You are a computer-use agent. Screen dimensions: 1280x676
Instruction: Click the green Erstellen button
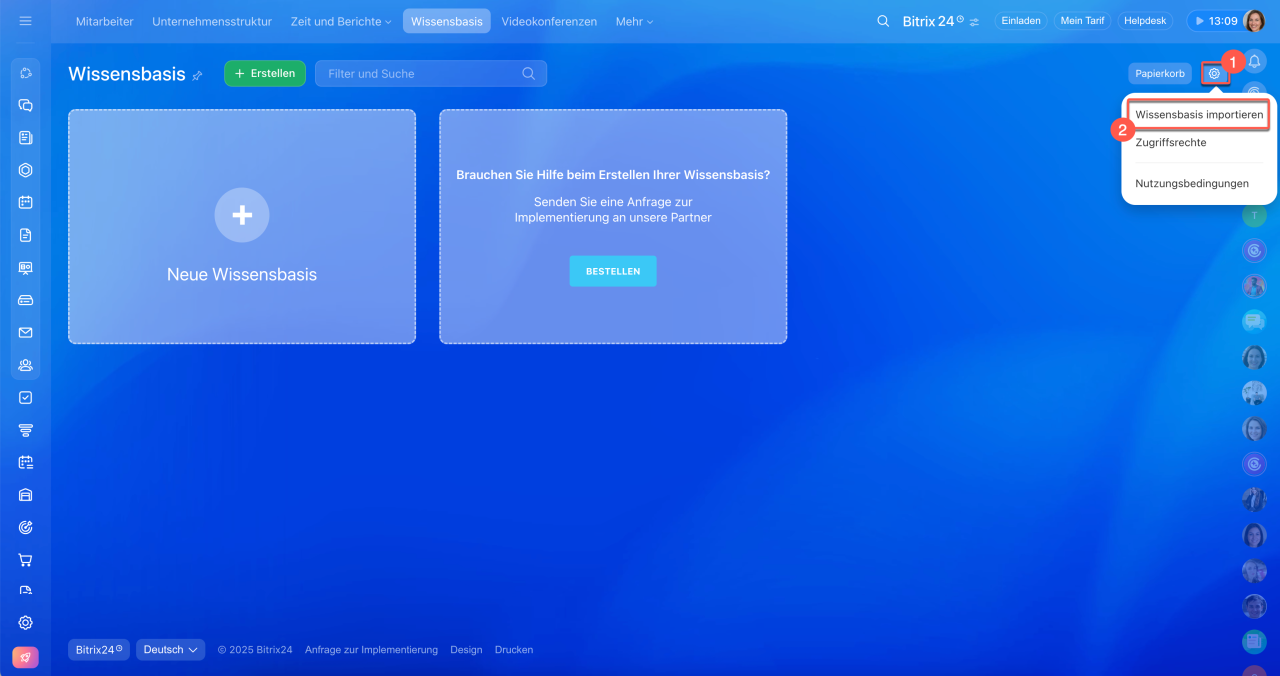point(265,73)
